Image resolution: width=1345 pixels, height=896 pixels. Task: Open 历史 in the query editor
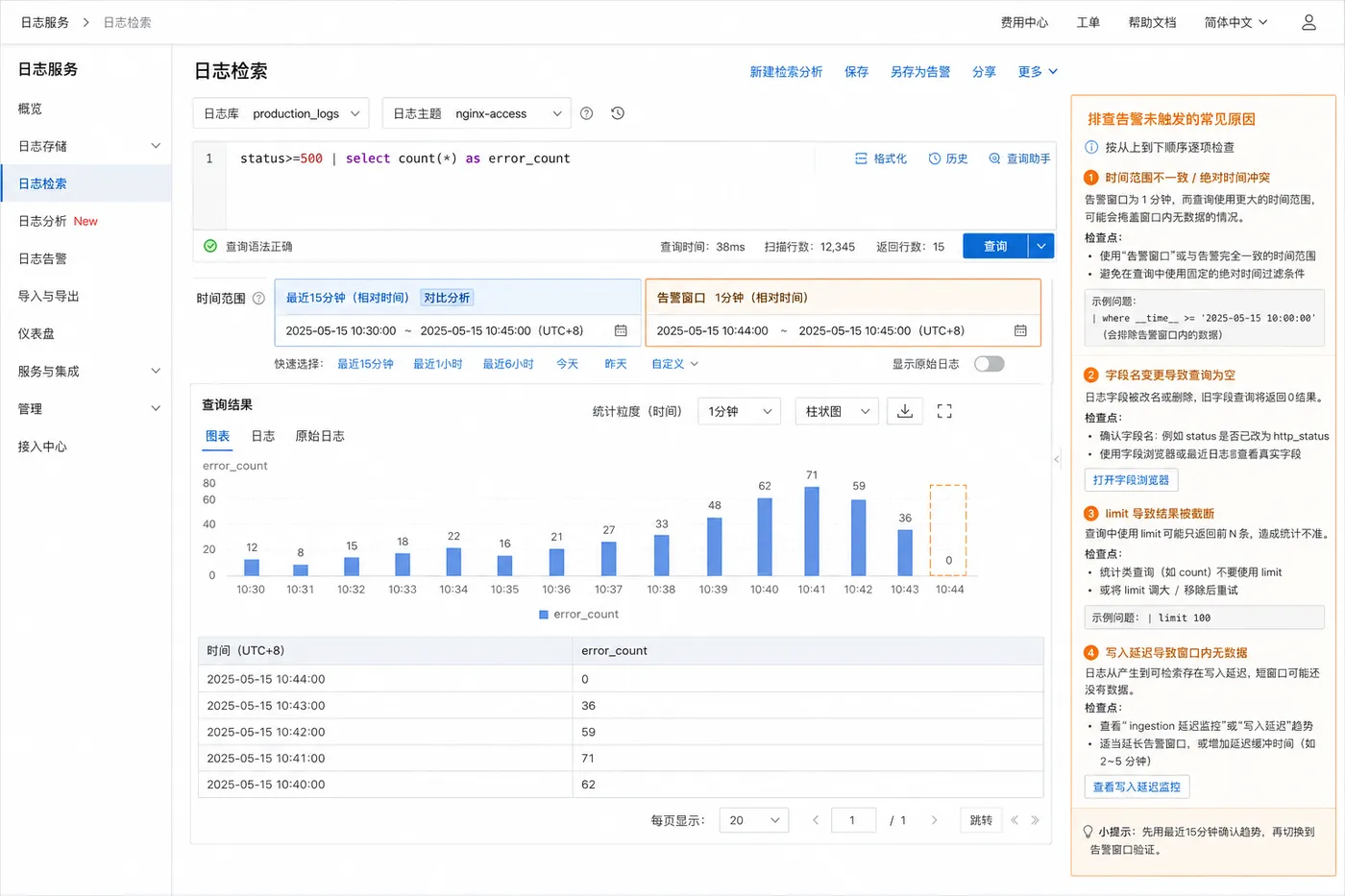tap(948, 158)
